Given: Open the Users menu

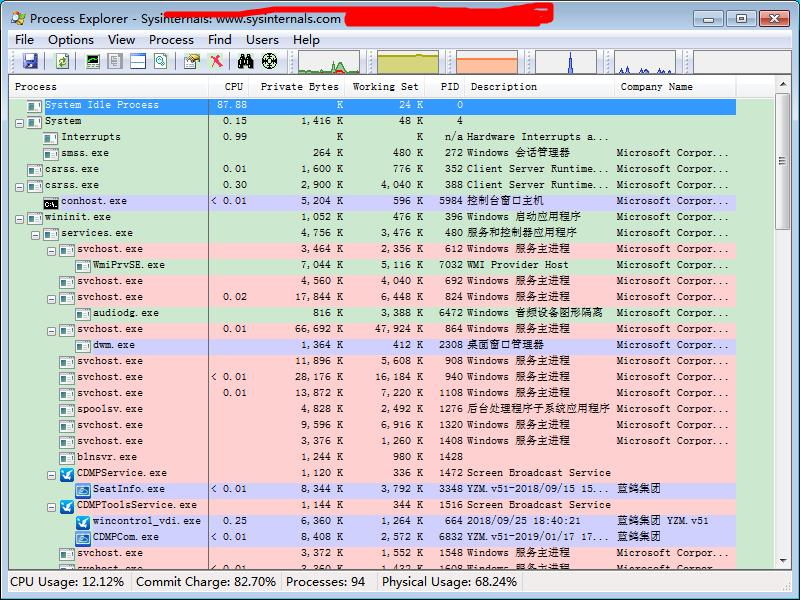Looking at the screenshot, I should (x=262, y=40).
